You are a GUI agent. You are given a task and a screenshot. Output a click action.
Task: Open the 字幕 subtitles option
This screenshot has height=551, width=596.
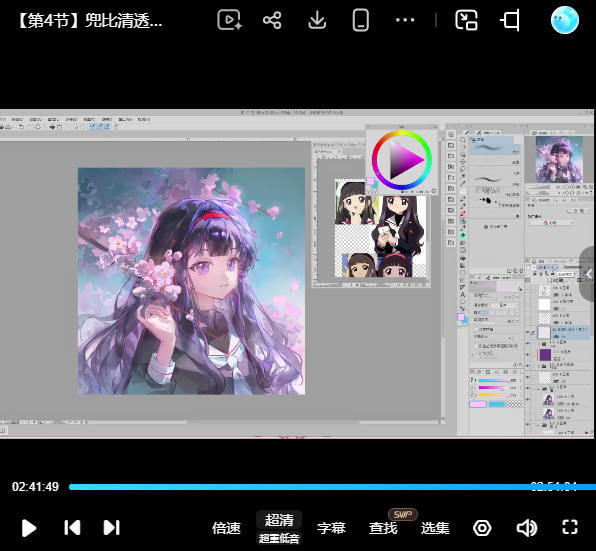point(331,528)
